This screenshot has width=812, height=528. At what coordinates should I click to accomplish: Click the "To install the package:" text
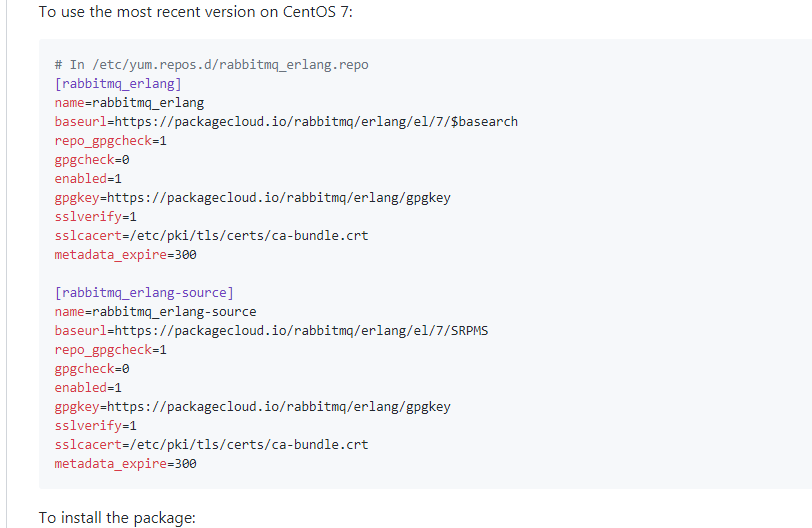coord(118,518)
